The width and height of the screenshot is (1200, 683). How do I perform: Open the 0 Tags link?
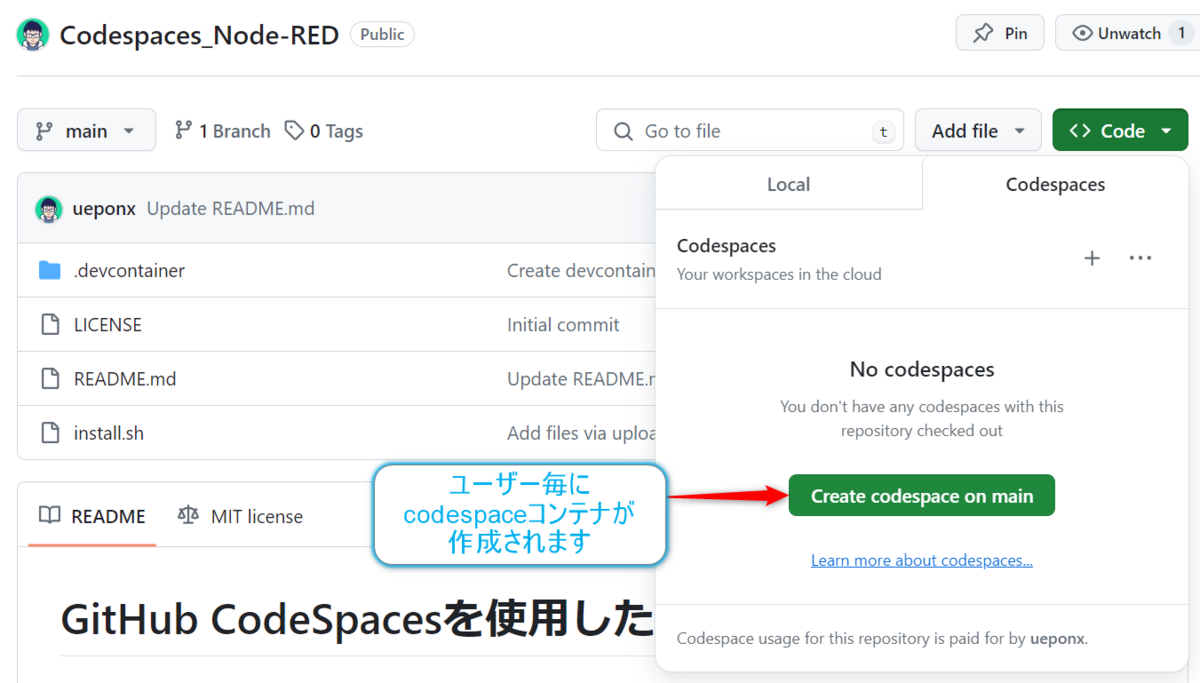323,131
